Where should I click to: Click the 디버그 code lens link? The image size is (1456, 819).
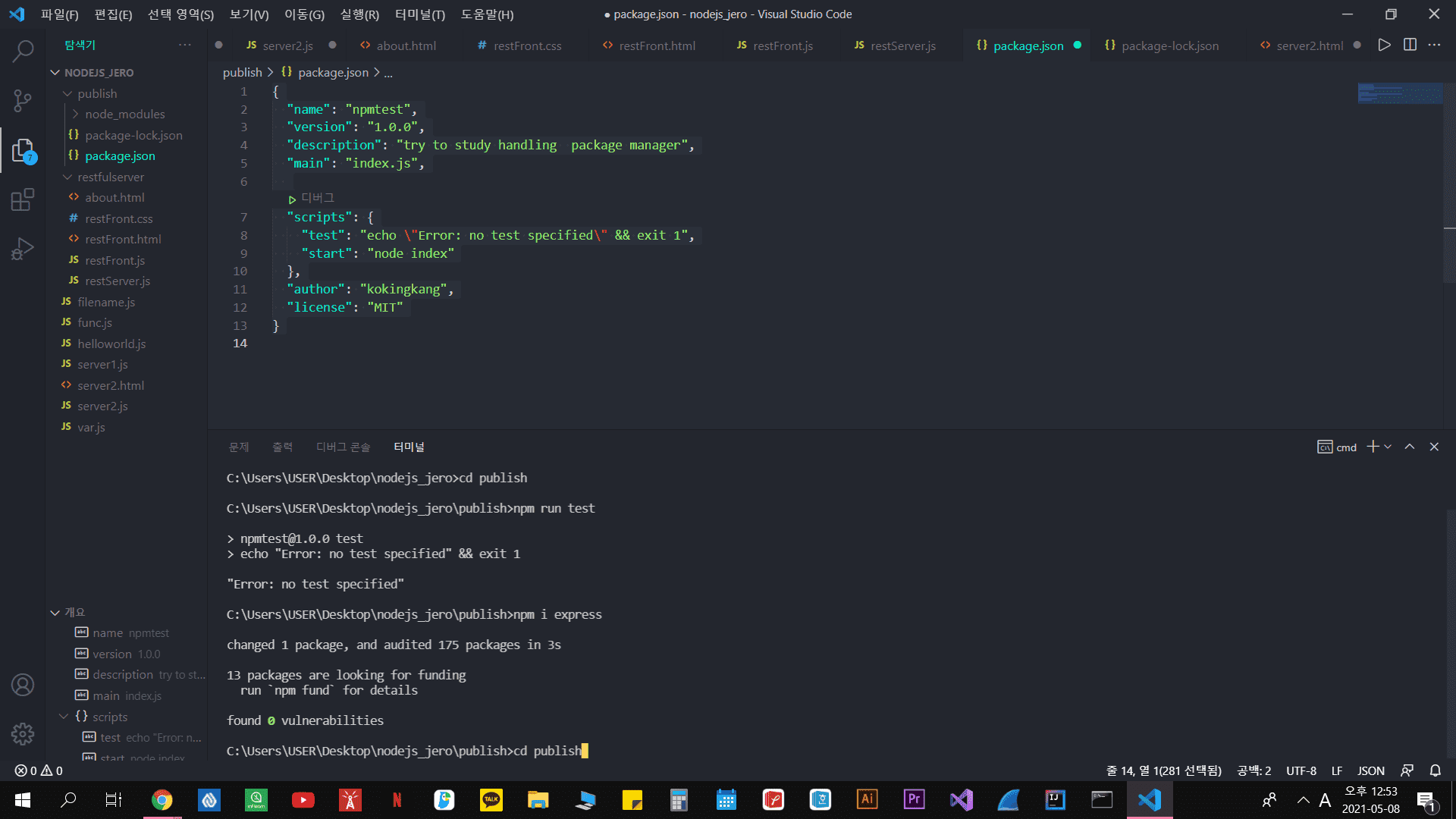point(317,198)
